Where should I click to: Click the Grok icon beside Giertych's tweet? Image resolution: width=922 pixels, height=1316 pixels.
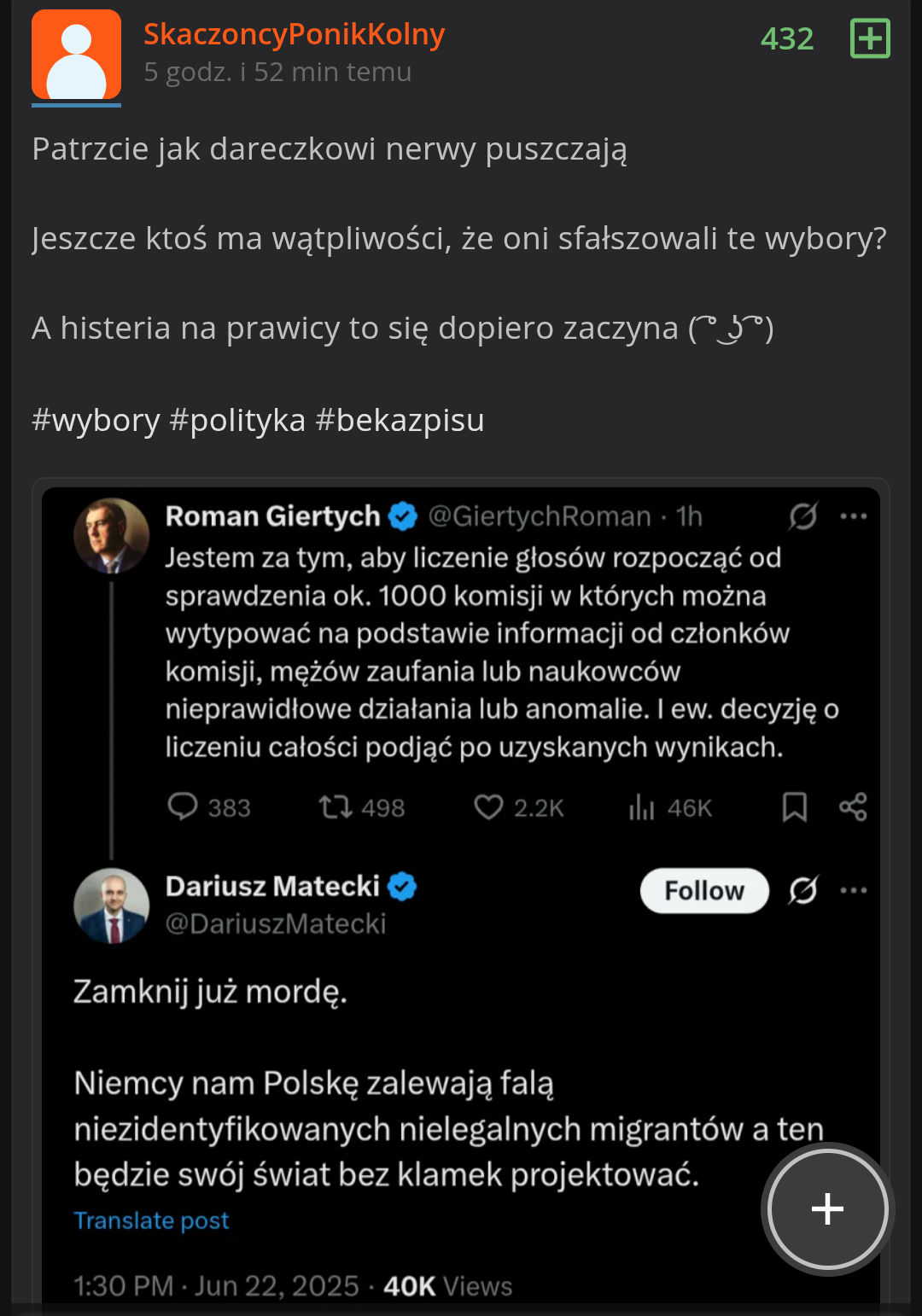click(803, 515)
